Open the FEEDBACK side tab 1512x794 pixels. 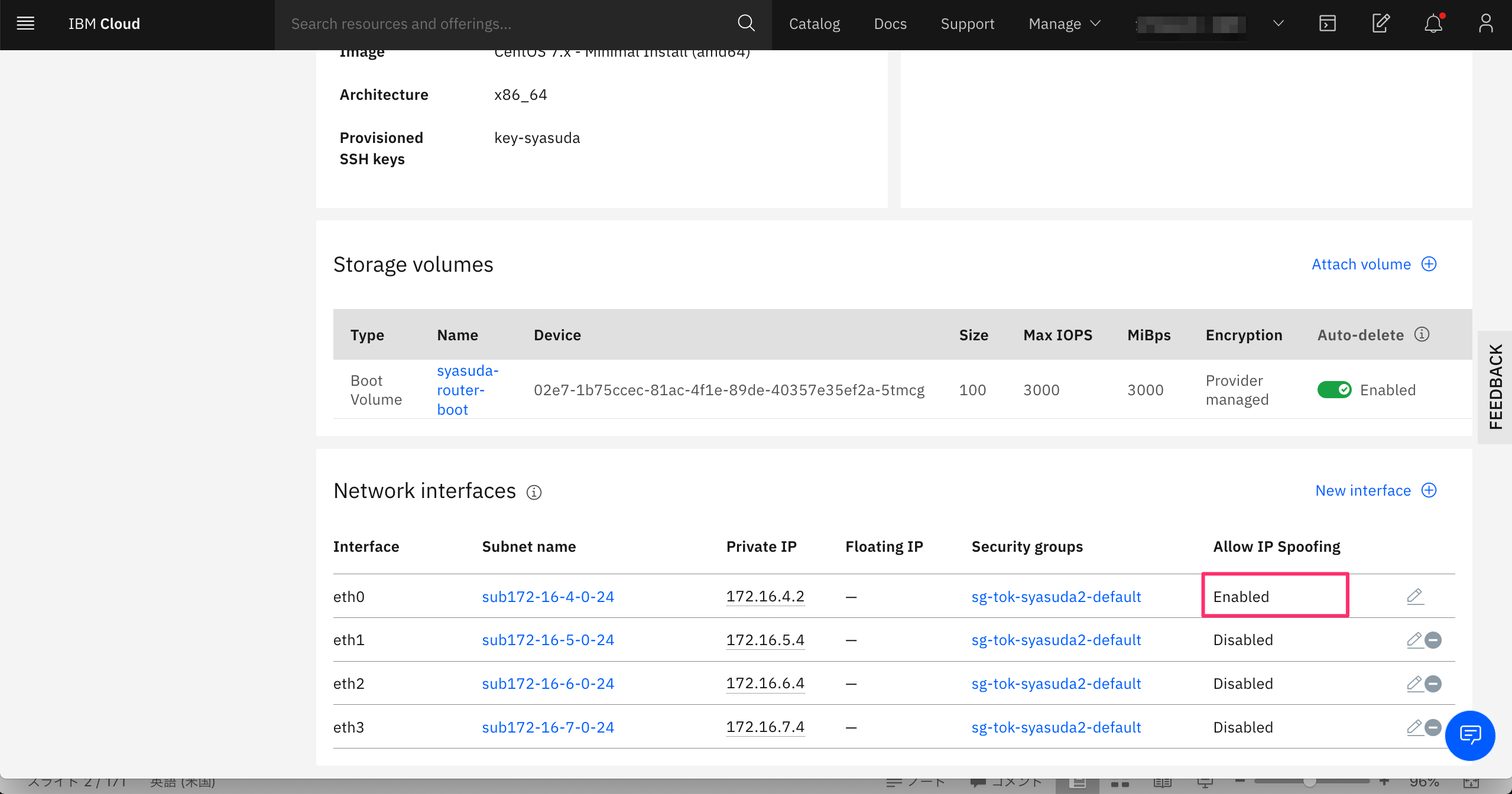(1495, 387)
